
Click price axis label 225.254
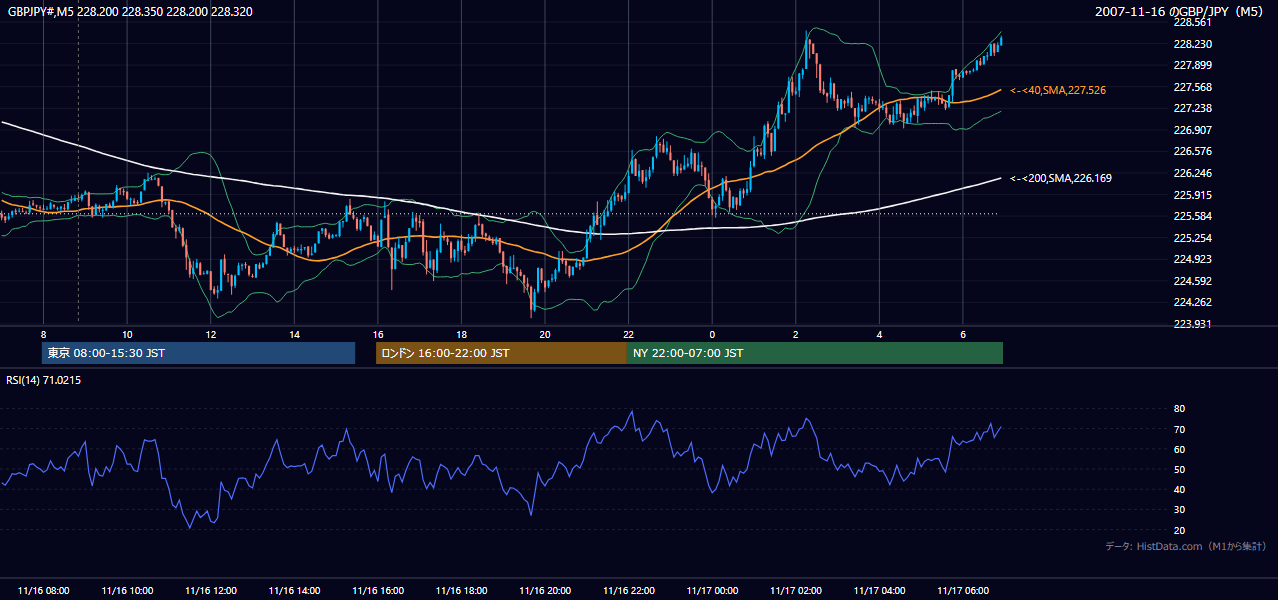pyautogui.click(x=1191, y=238)
